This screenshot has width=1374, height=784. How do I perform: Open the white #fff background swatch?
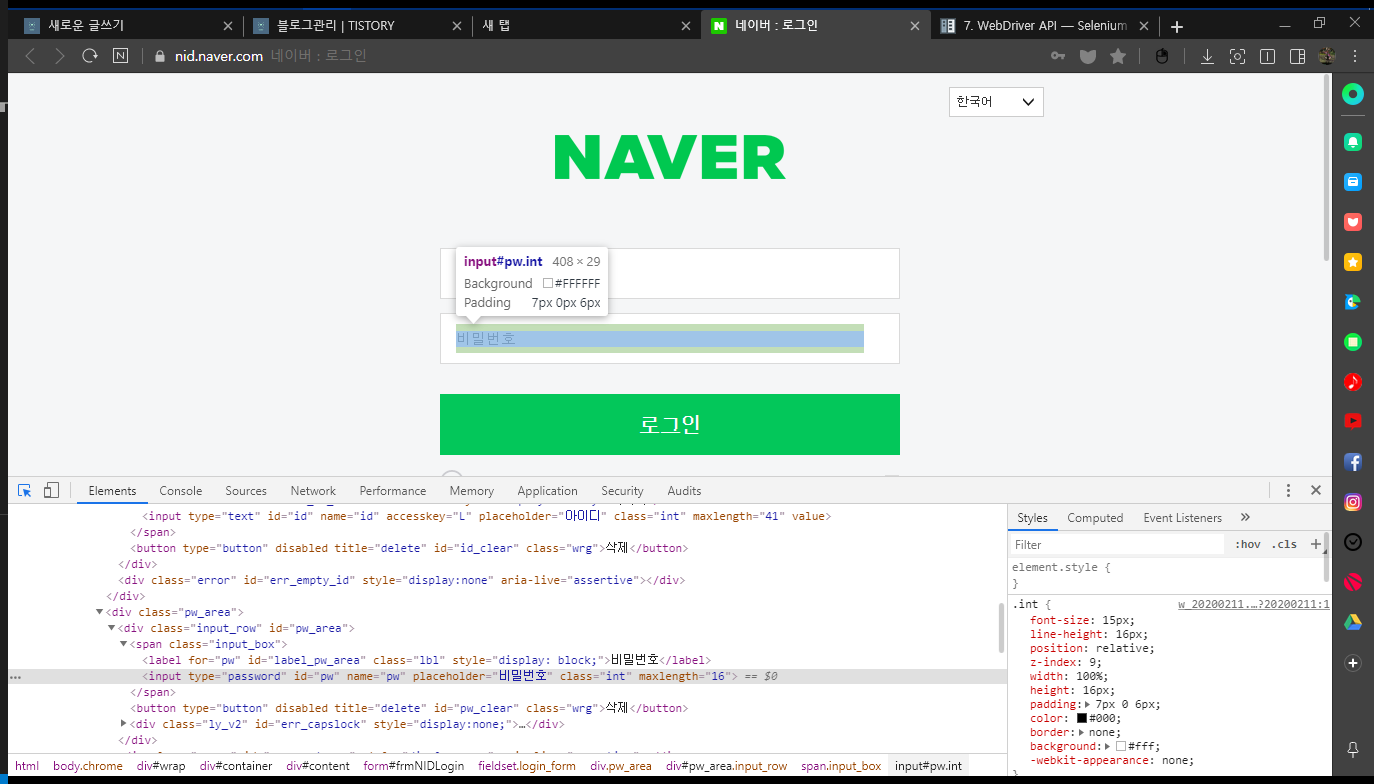tap(1121, 746)
